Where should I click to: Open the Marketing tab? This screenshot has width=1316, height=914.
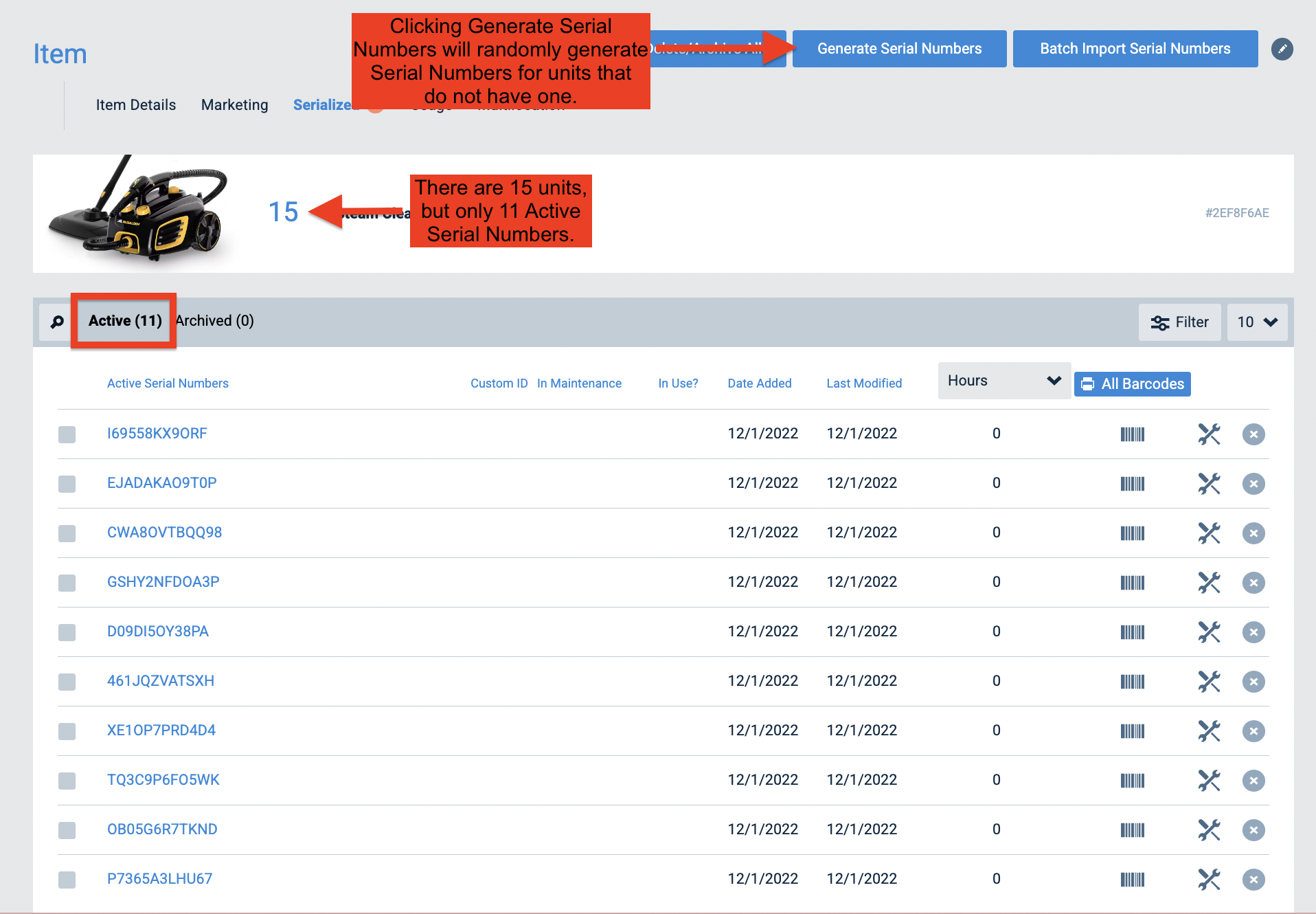[x=235, y=105]
